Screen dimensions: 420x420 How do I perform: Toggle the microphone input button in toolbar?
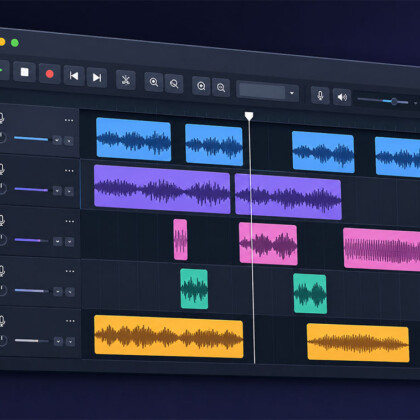(x=320, y=96)
